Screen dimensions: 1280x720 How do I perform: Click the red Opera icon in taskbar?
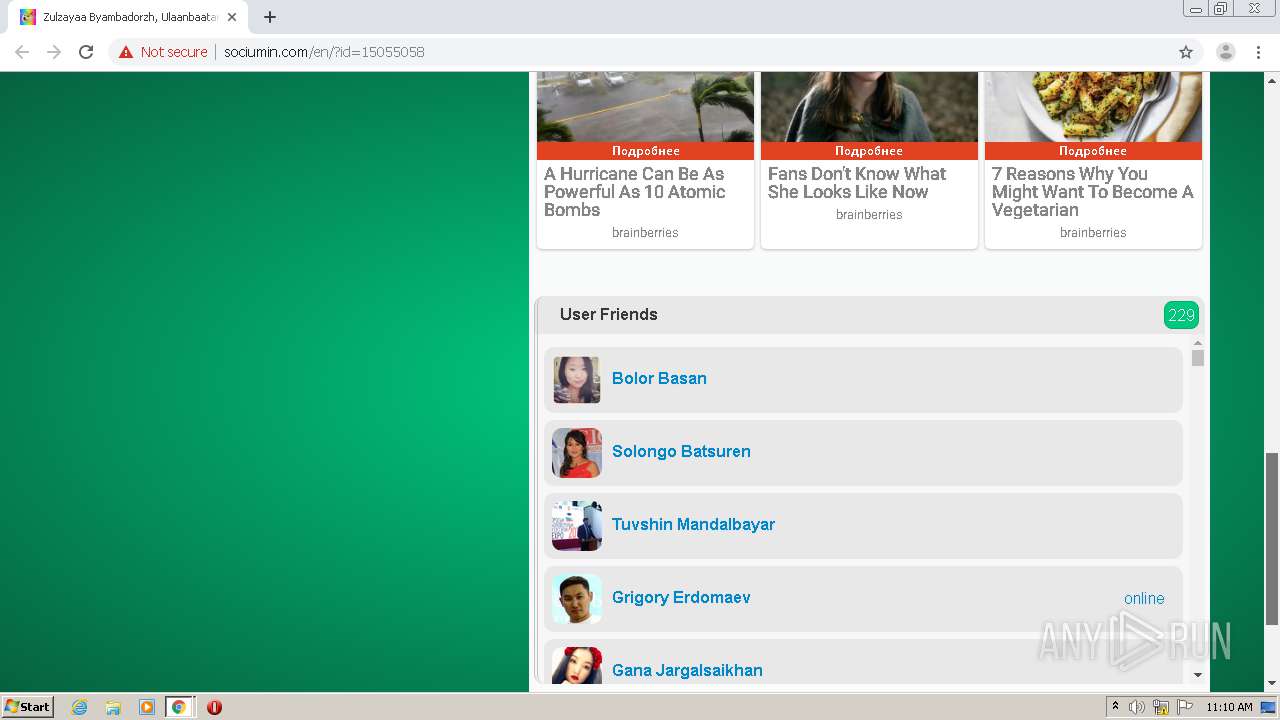214,707
